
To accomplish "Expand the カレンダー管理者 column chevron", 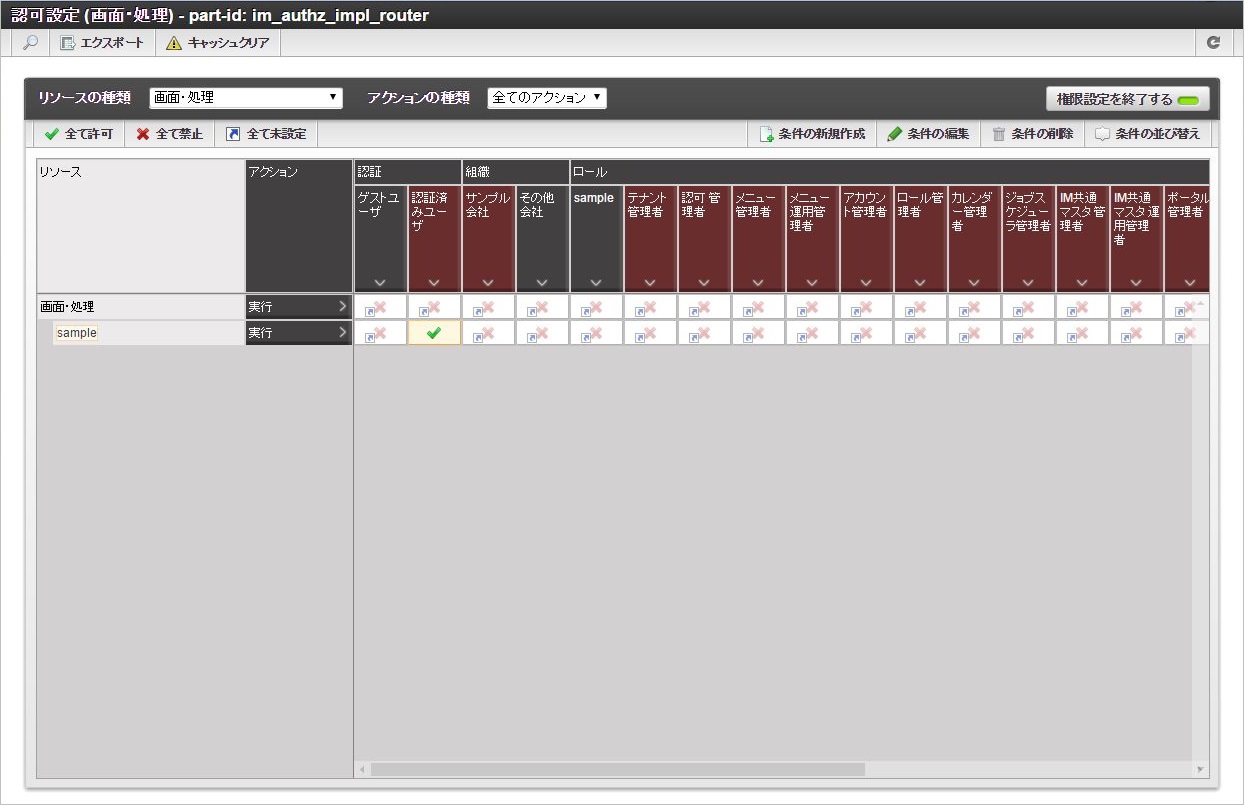I will tap(974, 283).
